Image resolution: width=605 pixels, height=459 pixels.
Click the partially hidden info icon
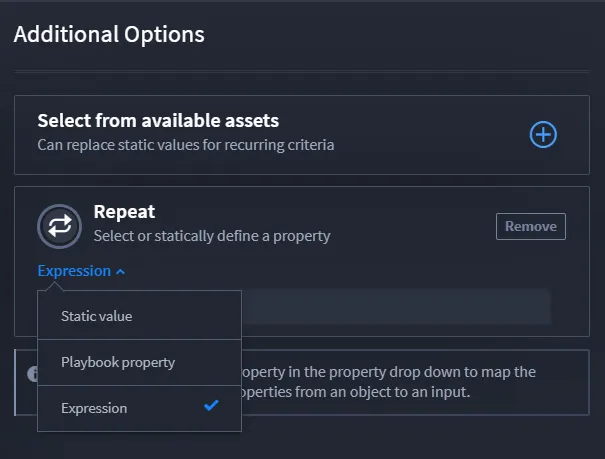click(32, 373)
